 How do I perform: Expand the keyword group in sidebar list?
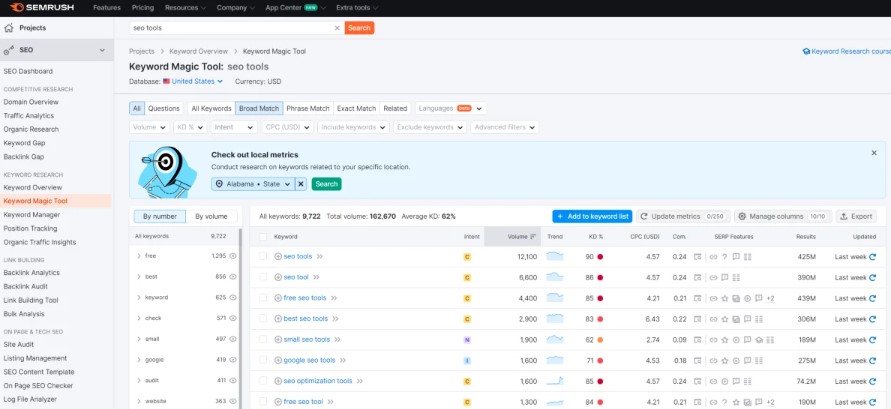pos(139,297)
